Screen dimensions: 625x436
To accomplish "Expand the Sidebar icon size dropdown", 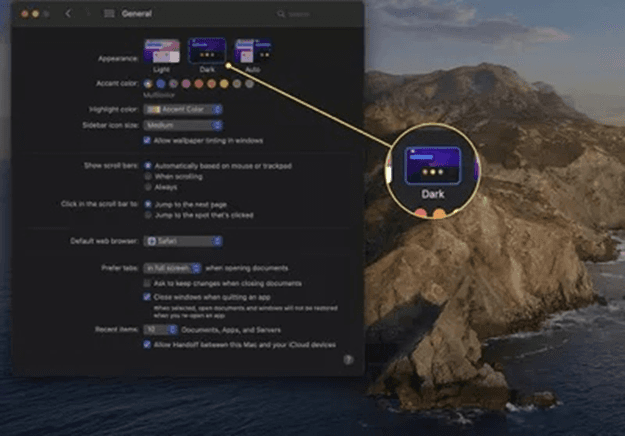I will 183,125.
